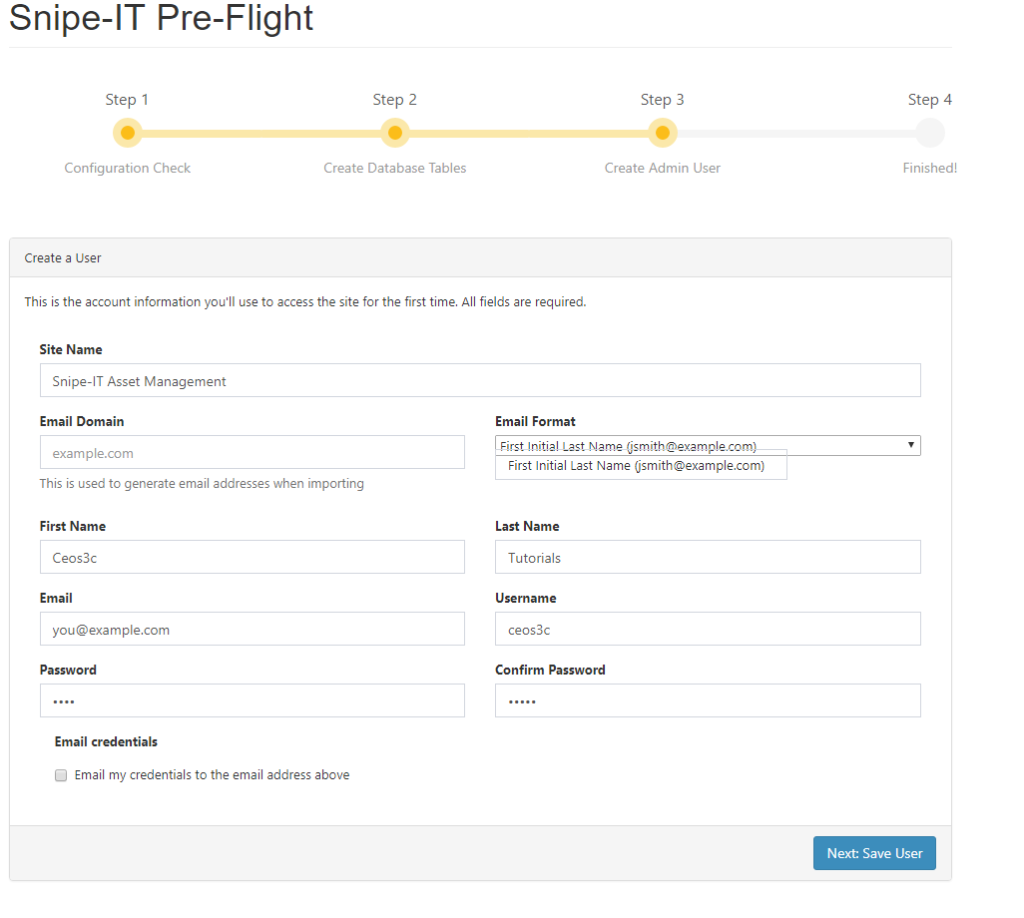
Task: Click the Step 1 progress circle
Action: point(127,132)
